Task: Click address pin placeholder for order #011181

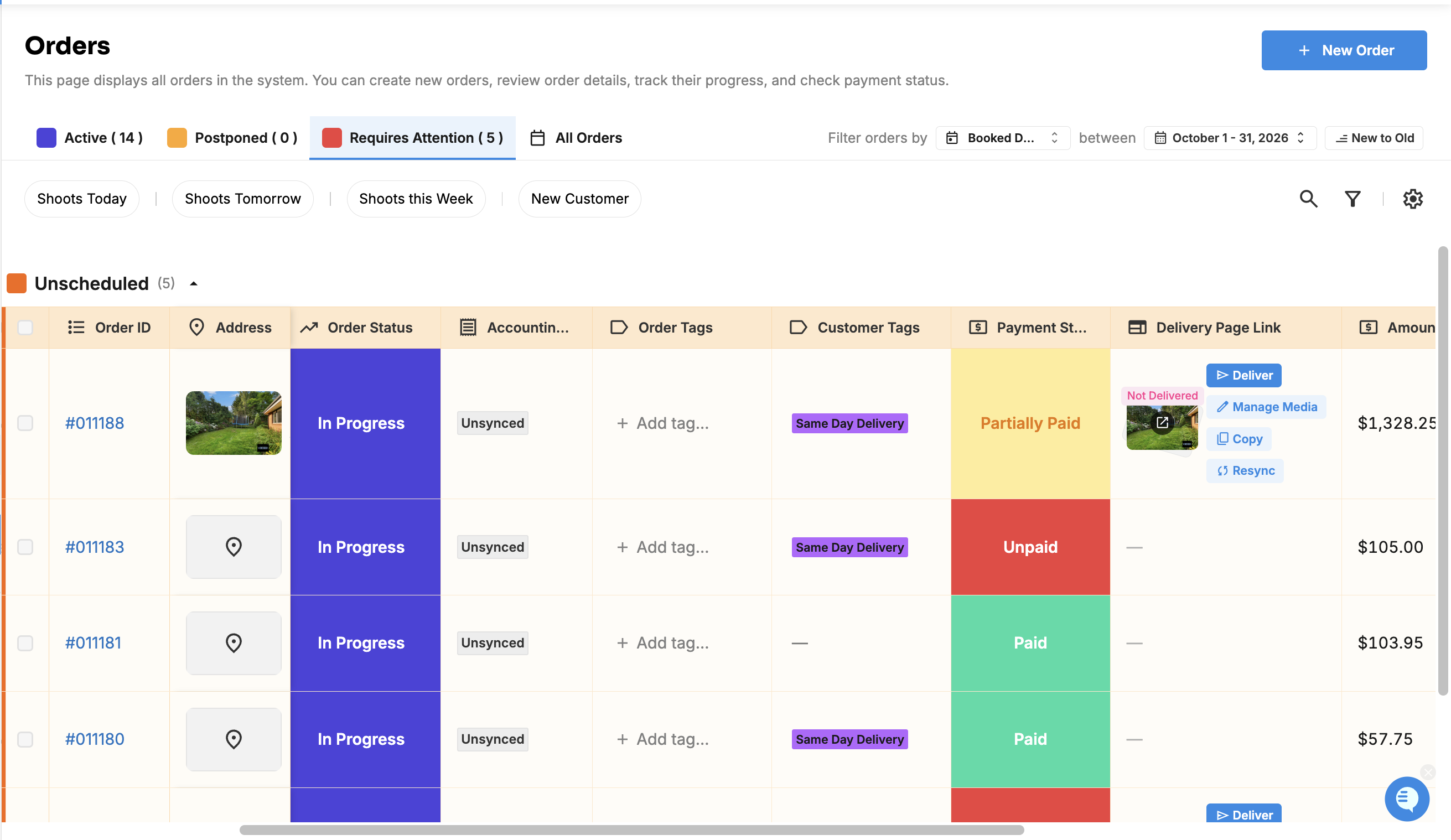Action: pos(233,642)
